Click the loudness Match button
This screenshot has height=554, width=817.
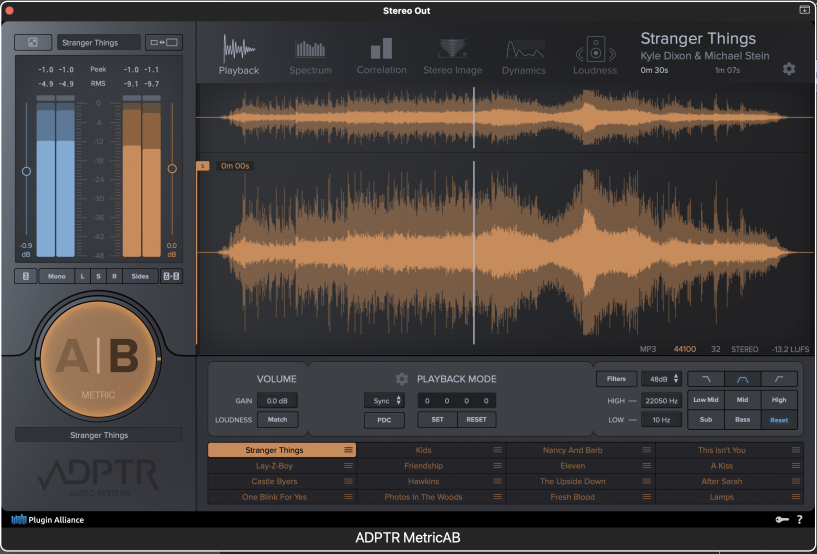point(277,420)
